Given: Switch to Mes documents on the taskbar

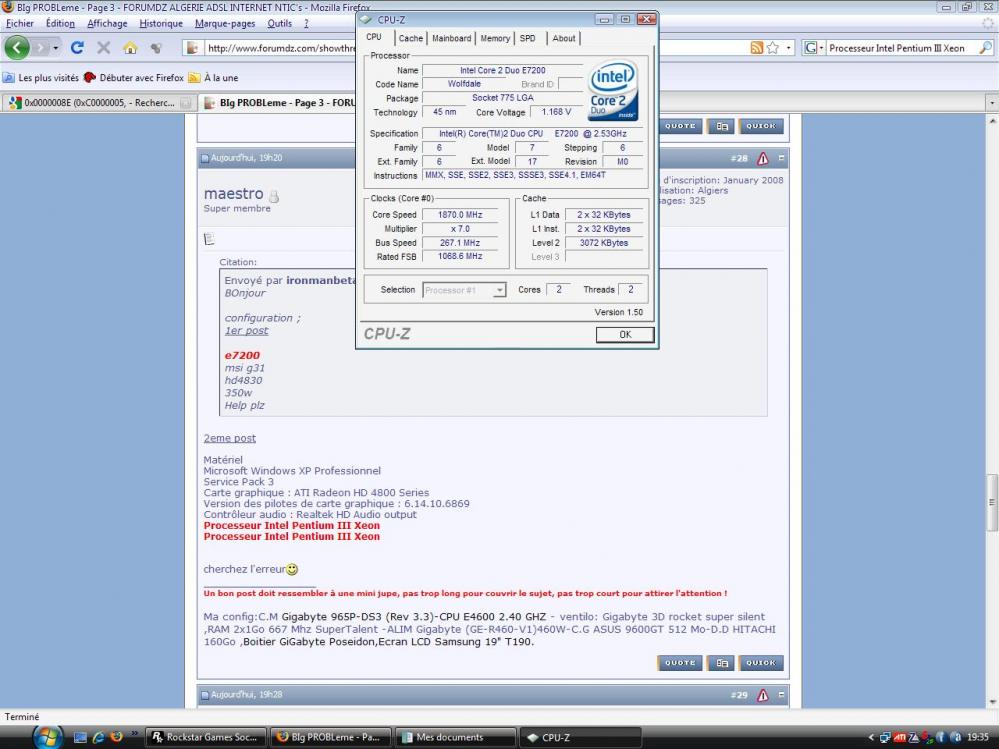Looking at the screenshot, I should click(x=456, y=738).
